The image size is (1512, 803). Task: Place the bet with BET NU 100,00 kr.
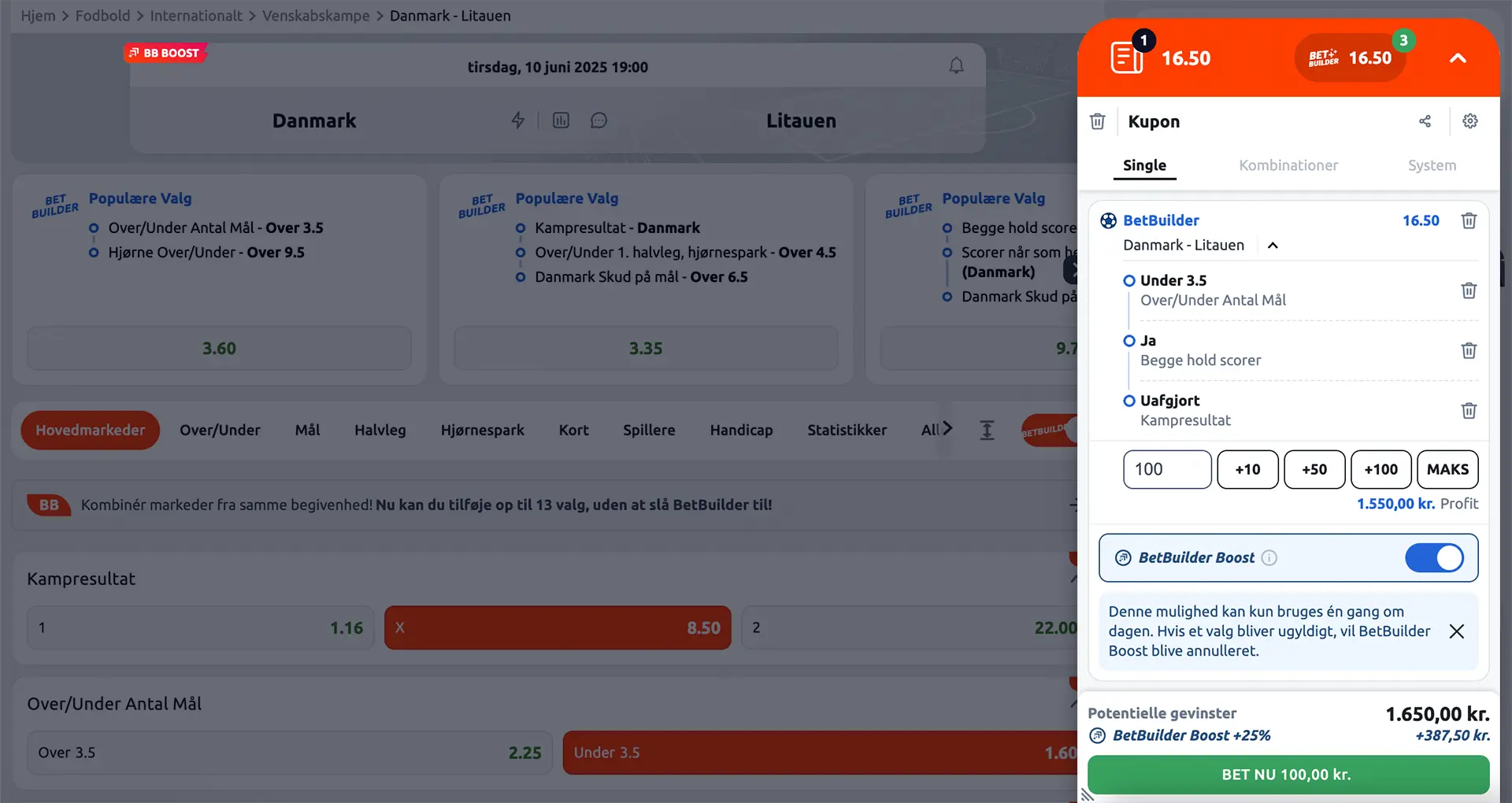(1287, 775)
